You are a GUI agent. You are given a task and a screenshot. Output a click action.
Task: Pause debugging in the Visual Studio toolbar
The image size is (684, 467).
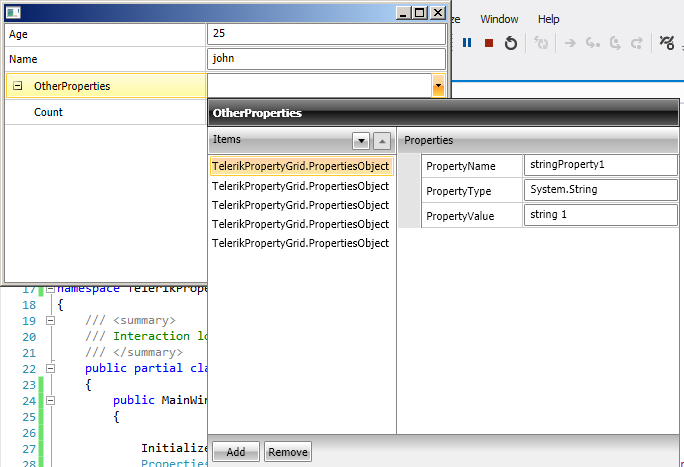click(x=467, y=43)
